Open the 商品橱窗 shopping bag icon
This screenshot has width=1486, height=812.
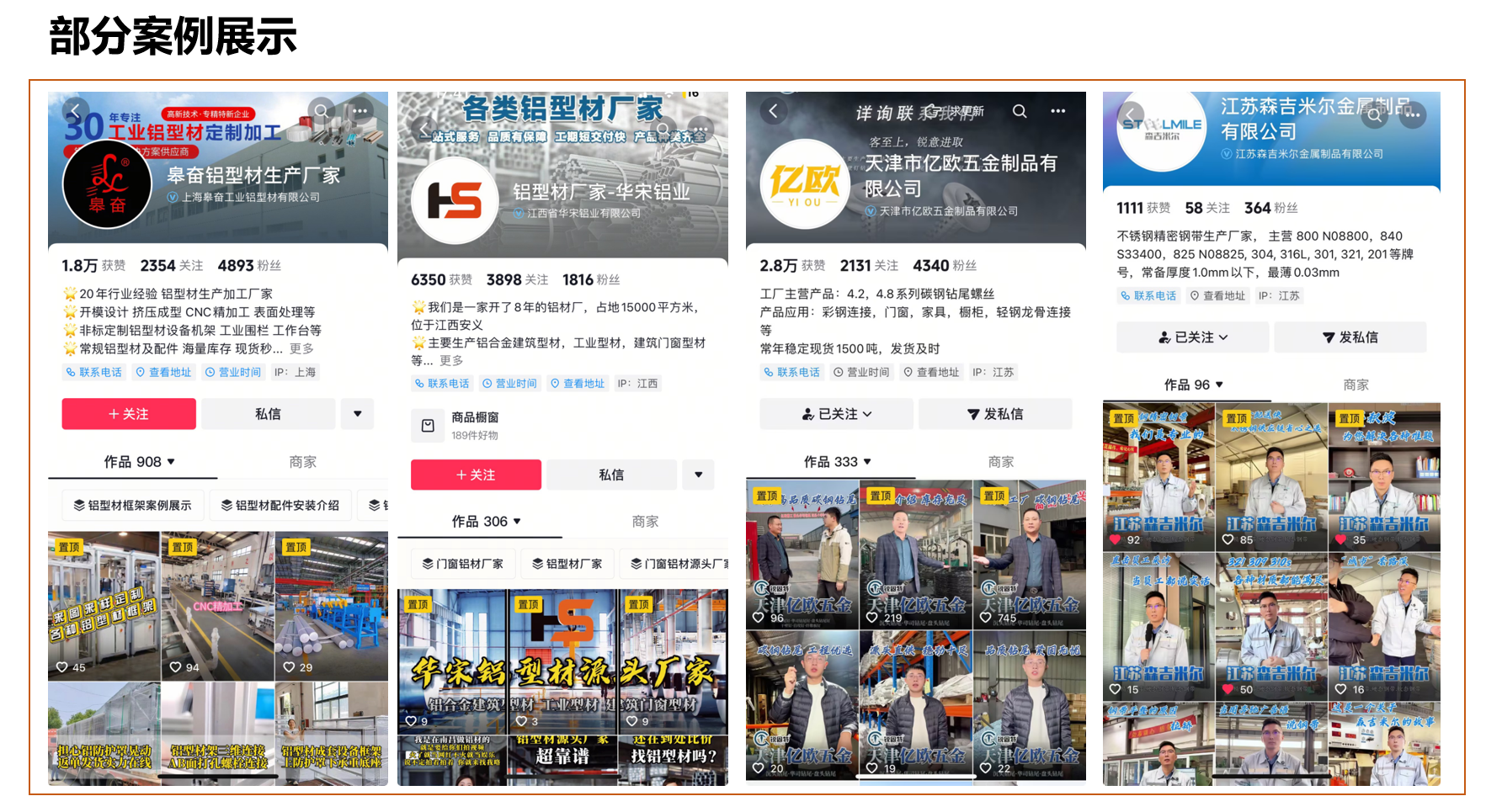428,426
